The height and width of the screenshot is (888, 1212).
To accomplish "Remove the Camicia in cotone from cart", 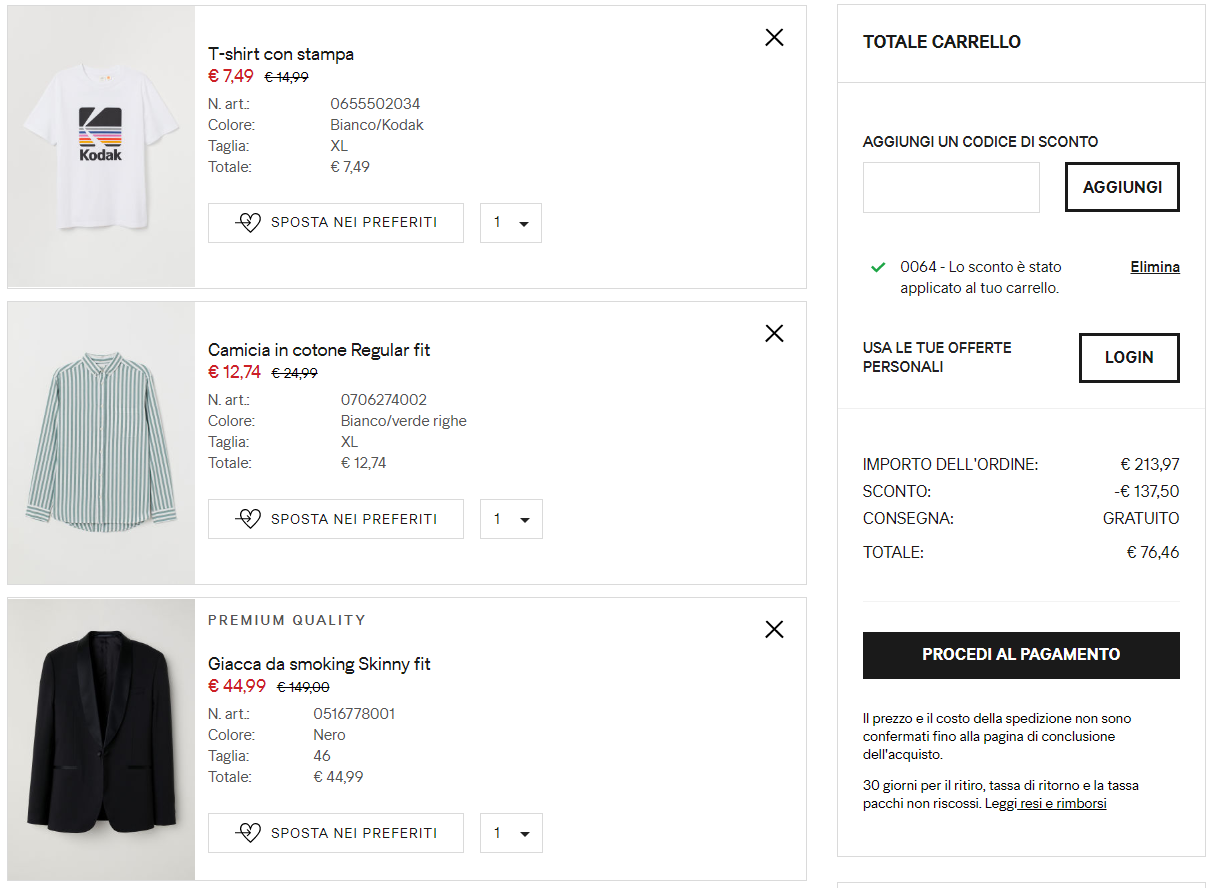I will (x=774, y=334).
